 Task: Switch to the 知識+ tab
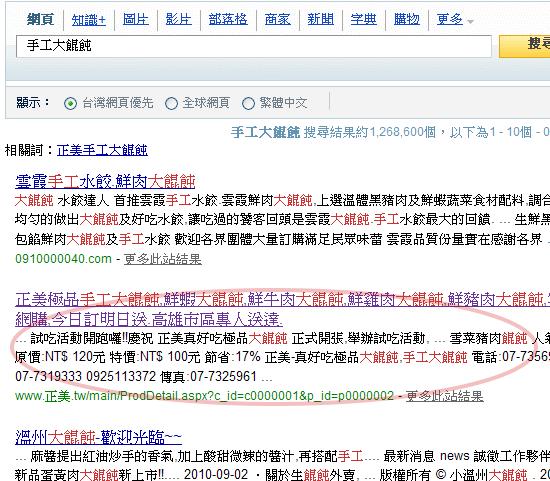(89, 20)
